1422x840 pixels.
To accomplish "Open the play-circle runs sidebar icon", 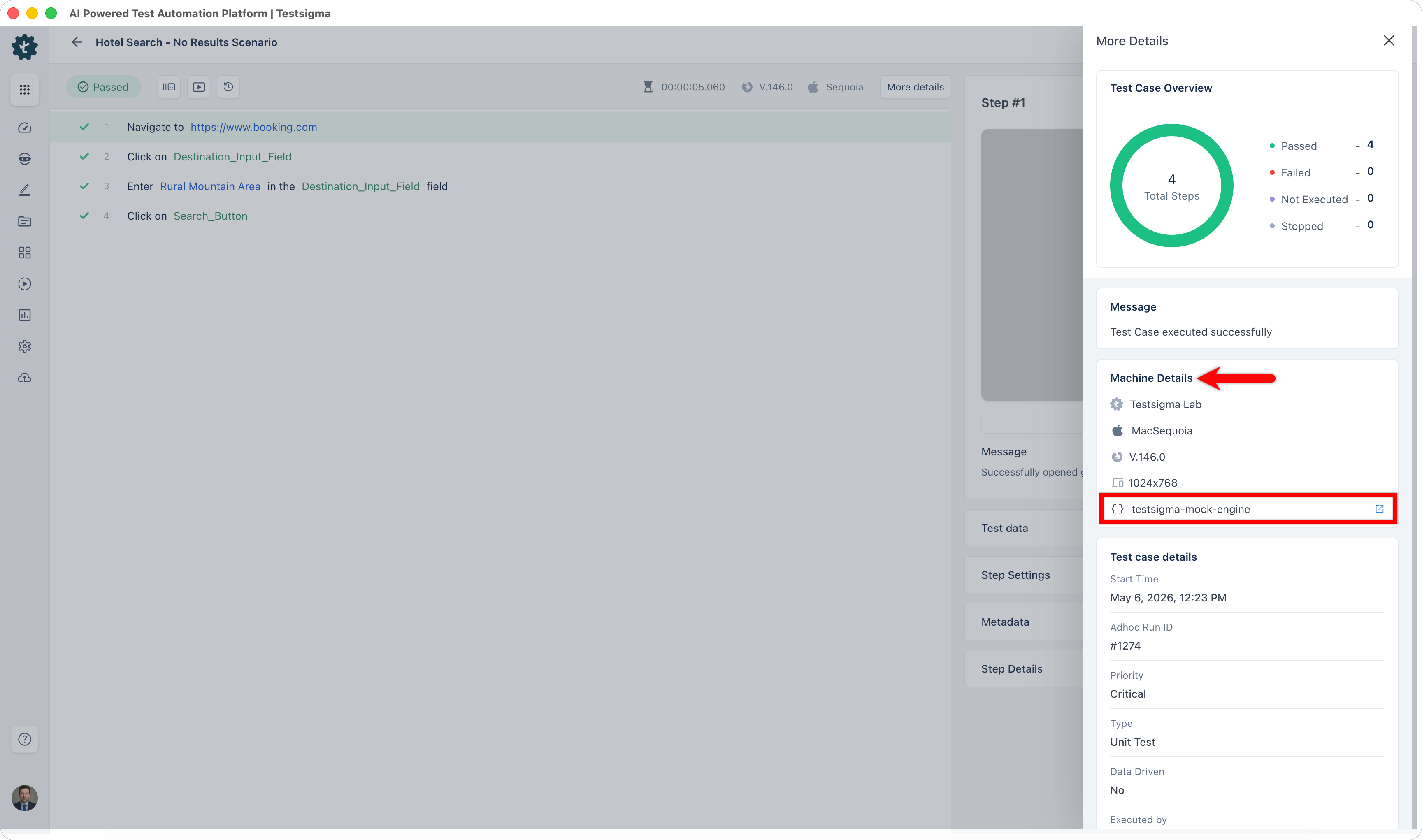I will pyautogui.click(x=24, y=283).
